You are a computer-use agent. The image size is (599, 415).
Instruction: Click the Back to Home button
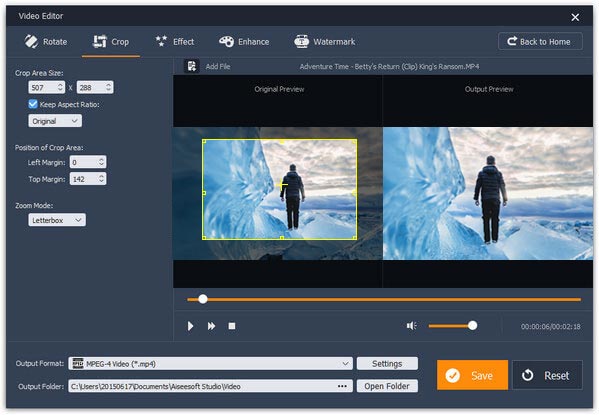pos(540,41)
